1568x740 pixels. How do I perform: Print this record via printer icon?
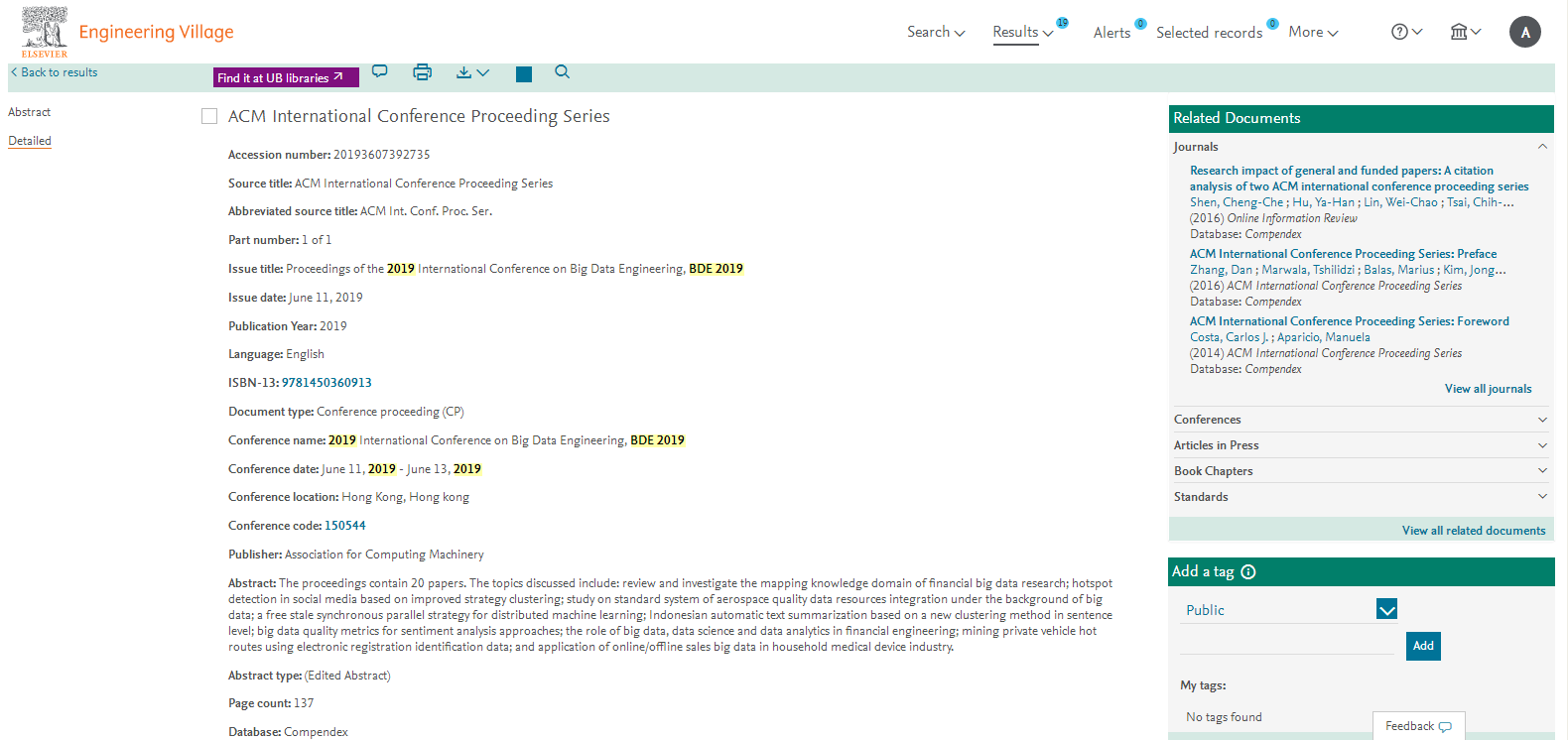pos(423,71)
